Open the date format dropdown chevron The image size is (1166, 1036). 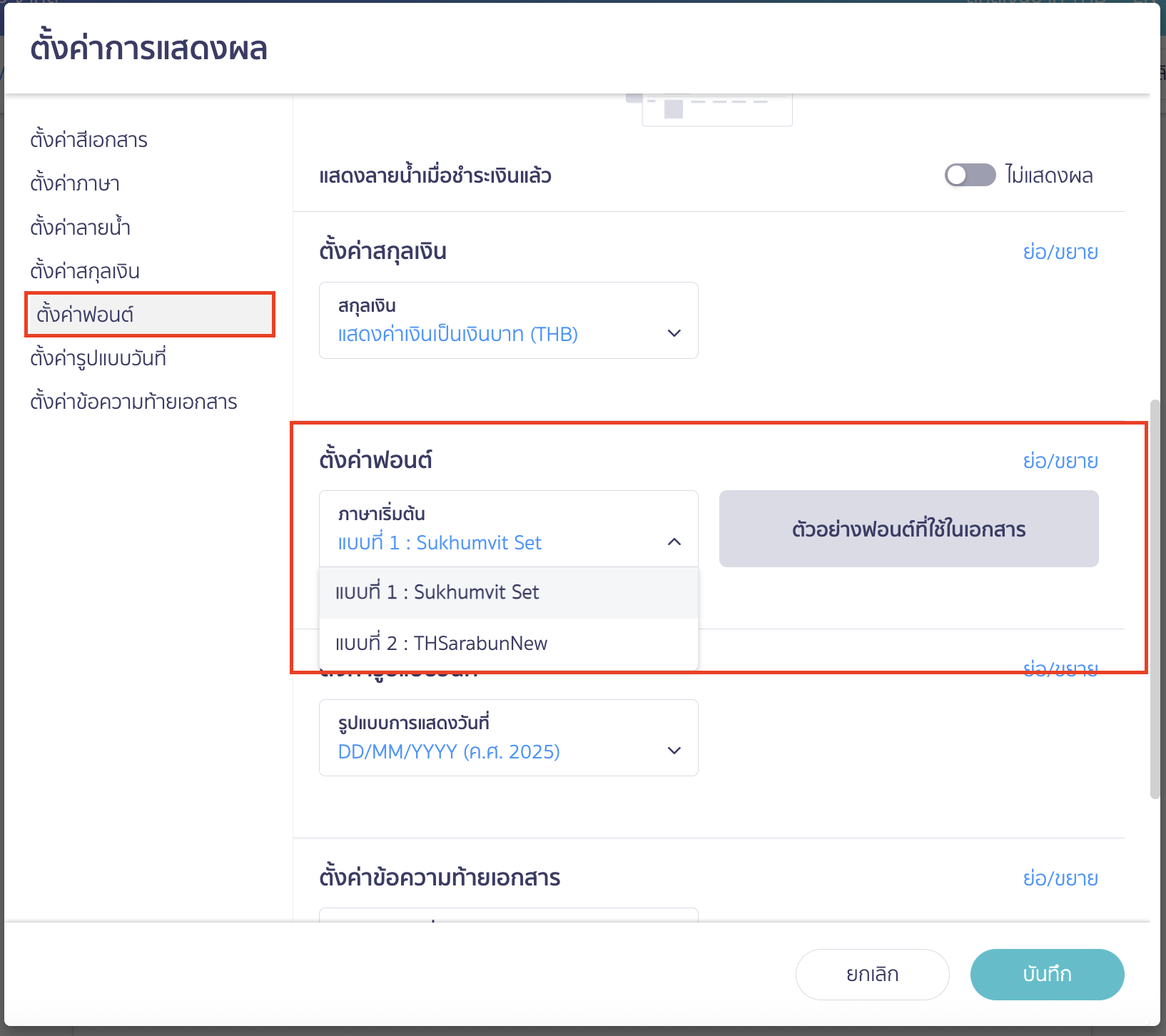pyautogui.click(x=674, y=751)
